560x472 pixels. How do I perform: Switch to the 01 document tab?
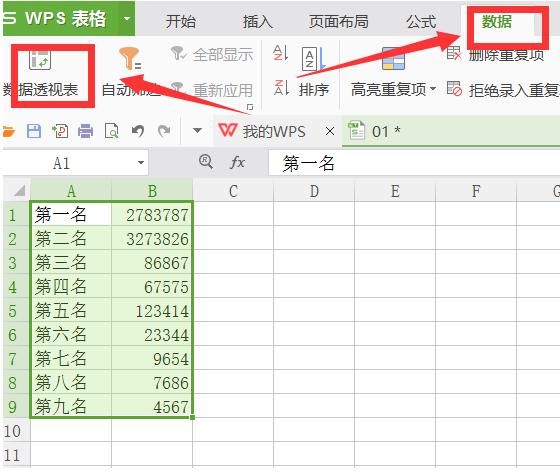pos(451,131)
